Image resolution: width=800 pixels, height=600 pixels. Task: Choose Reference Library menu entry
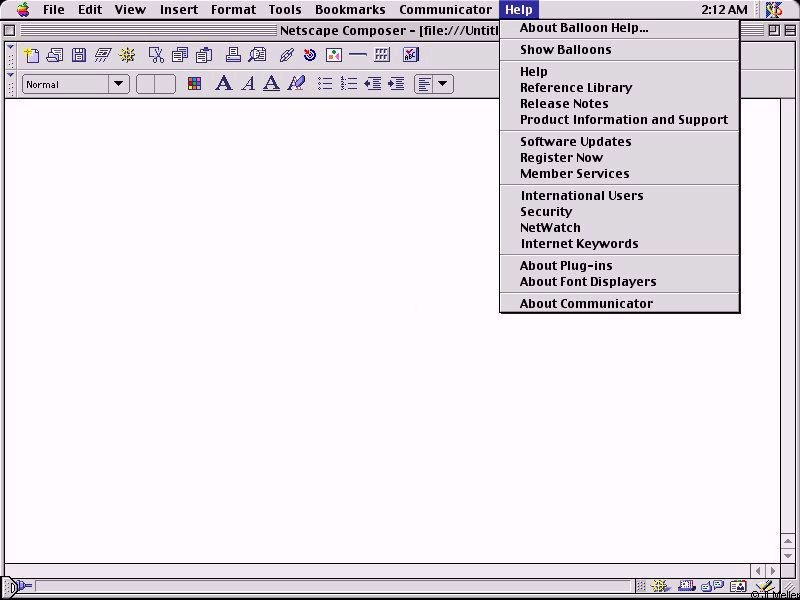[x=619, y=88]
